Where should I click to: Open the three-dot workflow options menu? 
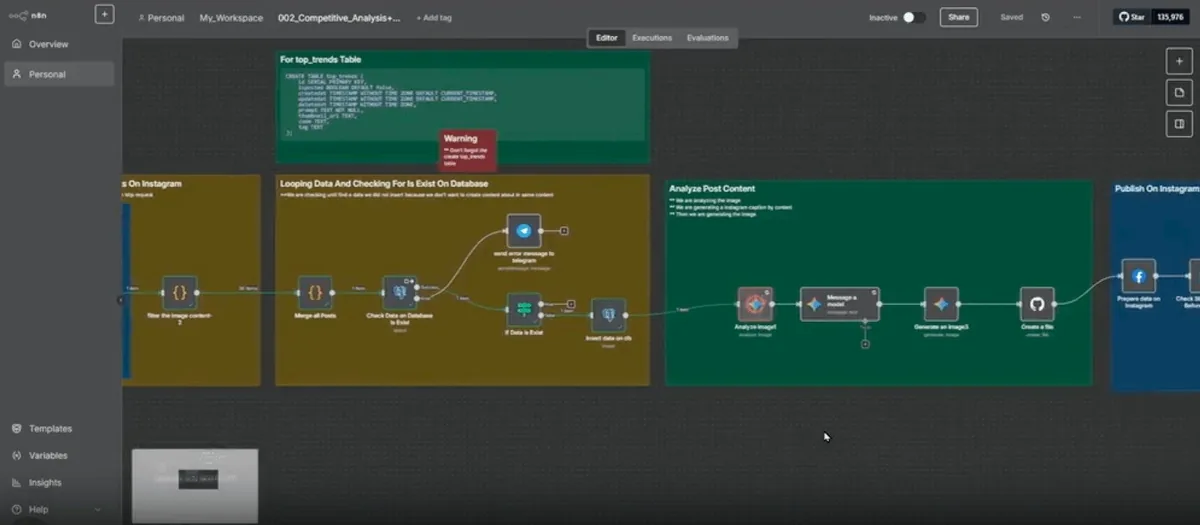click(x=1076, y=17)
